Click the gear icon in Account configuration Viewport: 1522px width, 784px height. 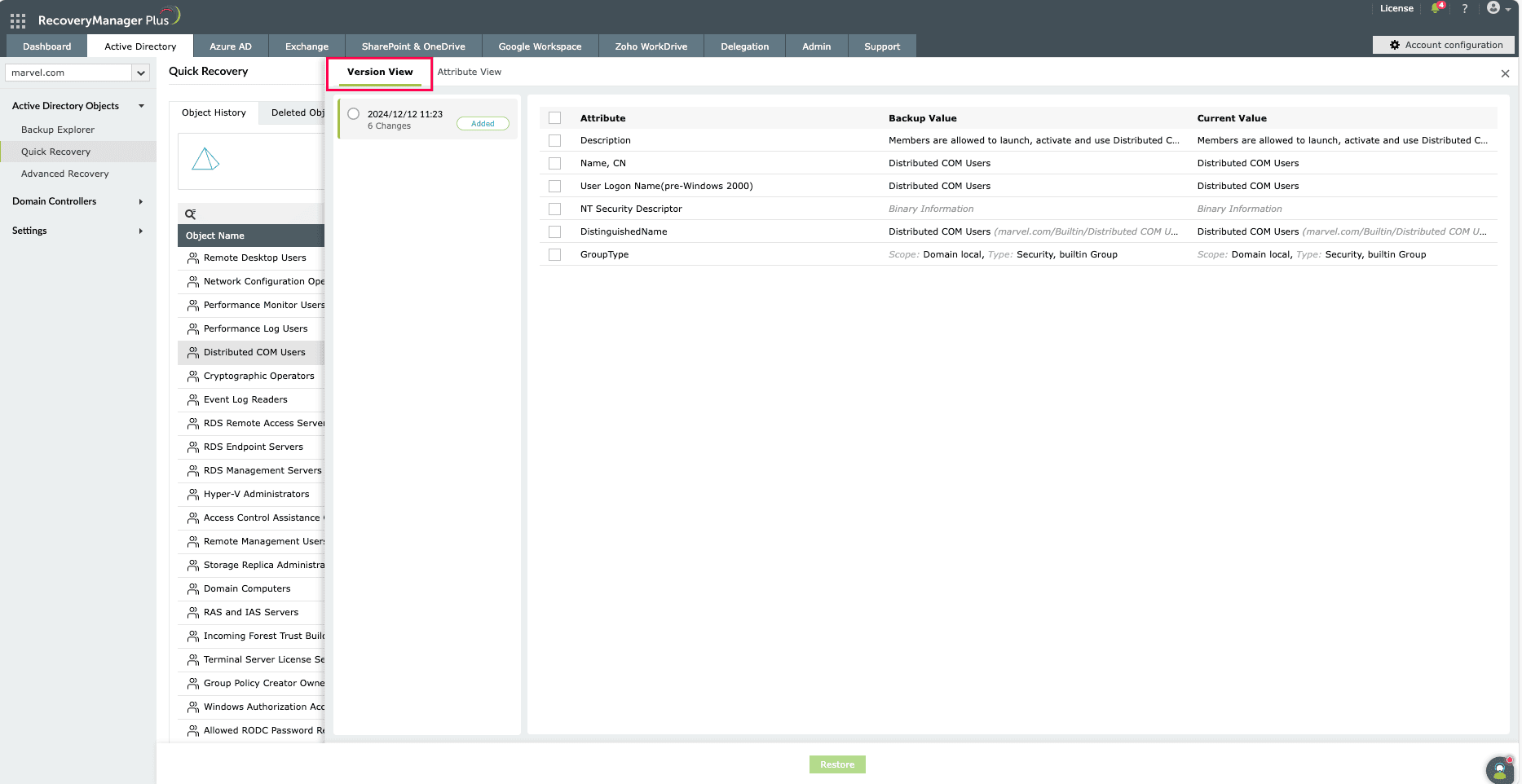(1395, 45)
